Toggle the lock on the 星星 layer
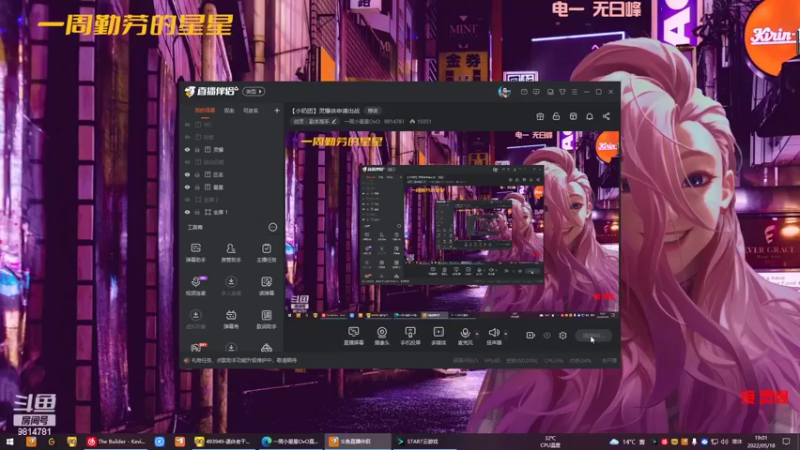 (x=197, y=187)
